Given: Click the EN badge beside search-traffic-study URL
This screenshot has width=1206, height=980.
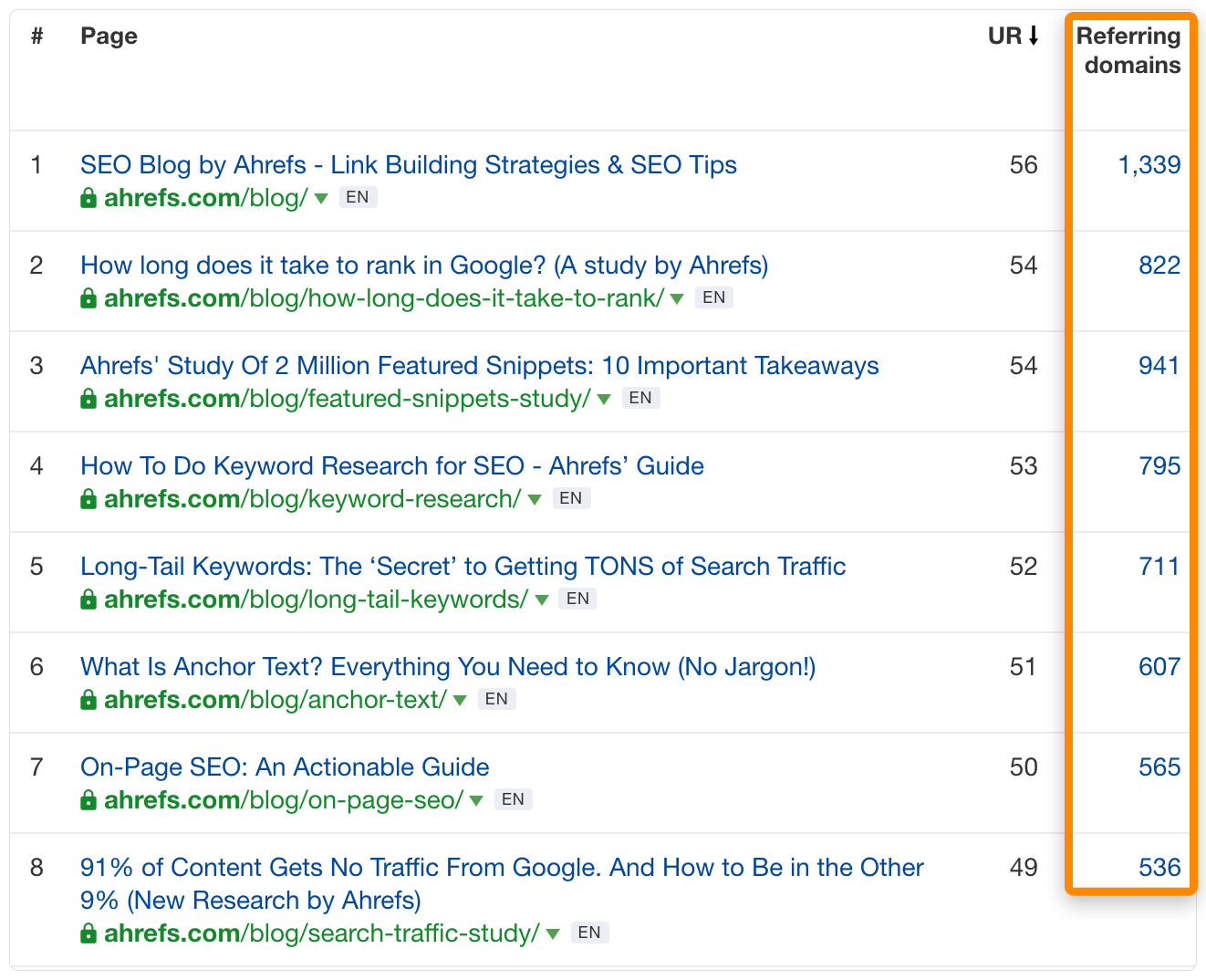Looking at the screenshot, I should coord(589,933).
